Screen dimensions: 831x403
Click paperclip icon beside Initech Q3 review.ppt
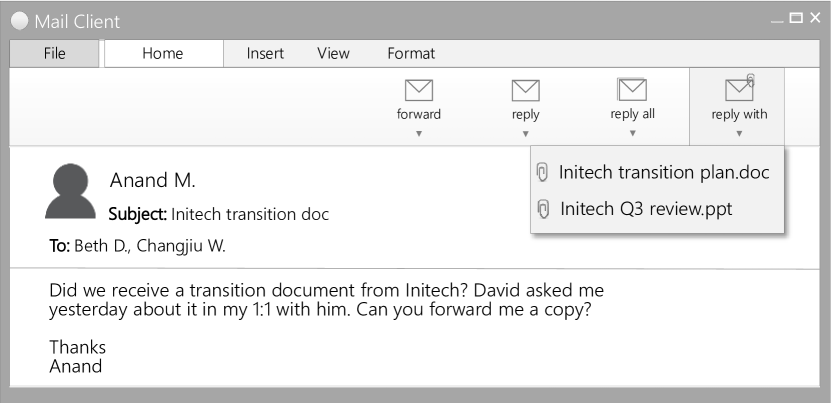(x=543, y=208)
